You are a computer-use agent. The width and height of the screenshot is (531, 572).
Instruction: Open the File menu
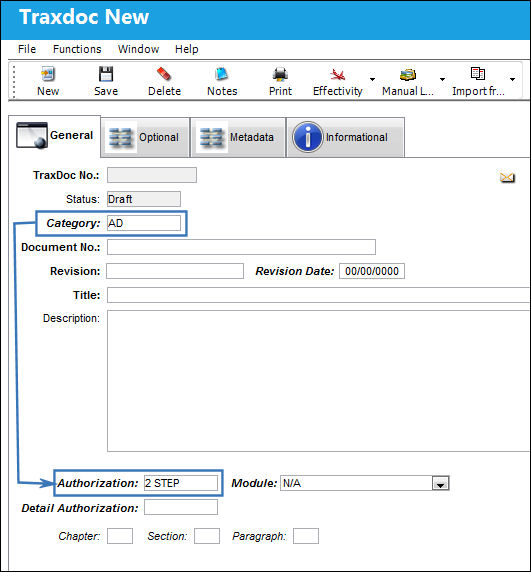27,49
